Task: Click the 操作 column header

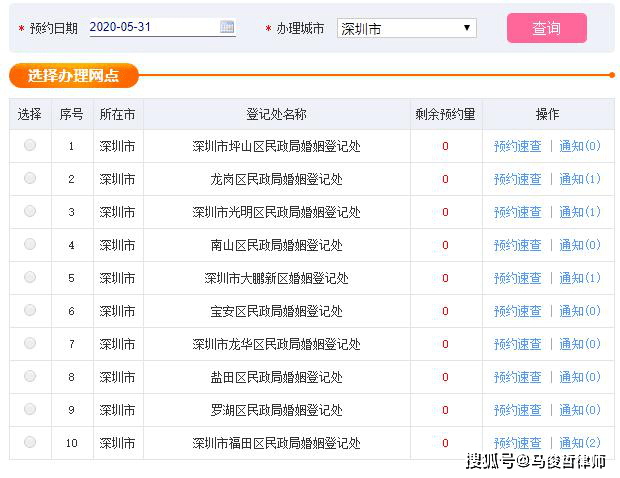Action: [x=548, y=114]
